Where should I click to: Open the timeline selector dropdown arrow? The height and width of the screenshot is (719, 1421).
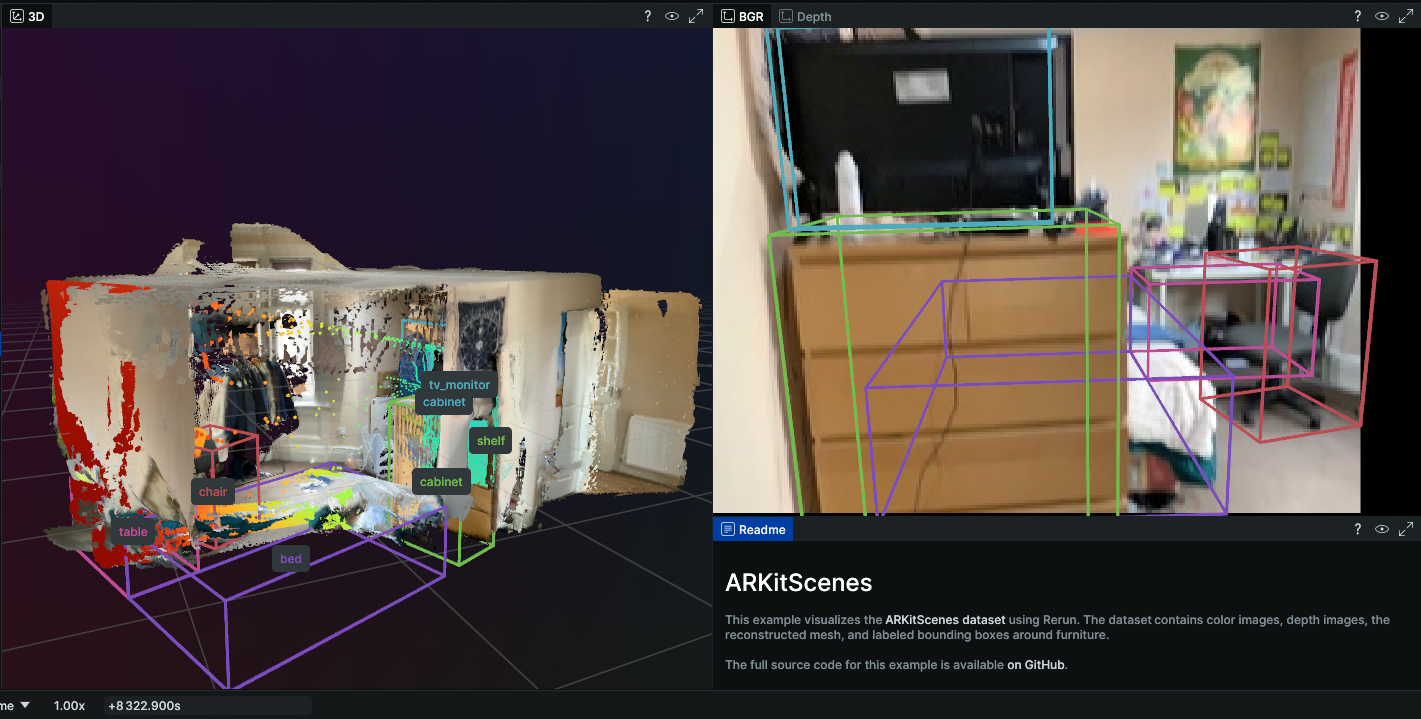point(25,705)
